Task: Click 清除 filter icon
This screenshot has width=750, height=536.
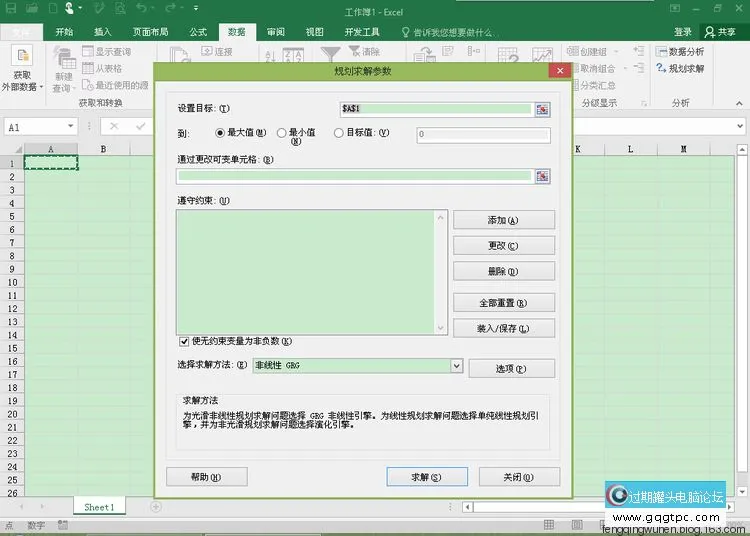Action: pyautogui.click(x=364, y=51)
